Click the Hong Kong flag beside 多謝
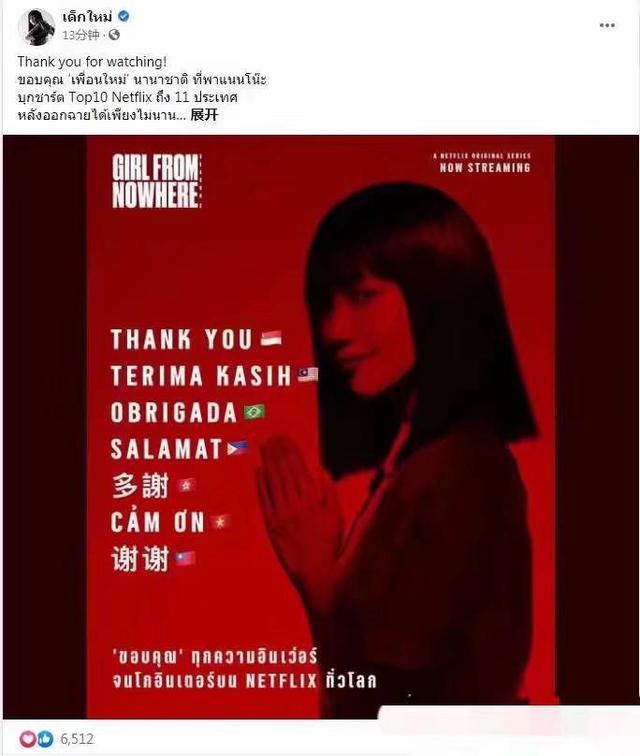Viewport: 640px width, 756px height. click(x=186, y=485)
